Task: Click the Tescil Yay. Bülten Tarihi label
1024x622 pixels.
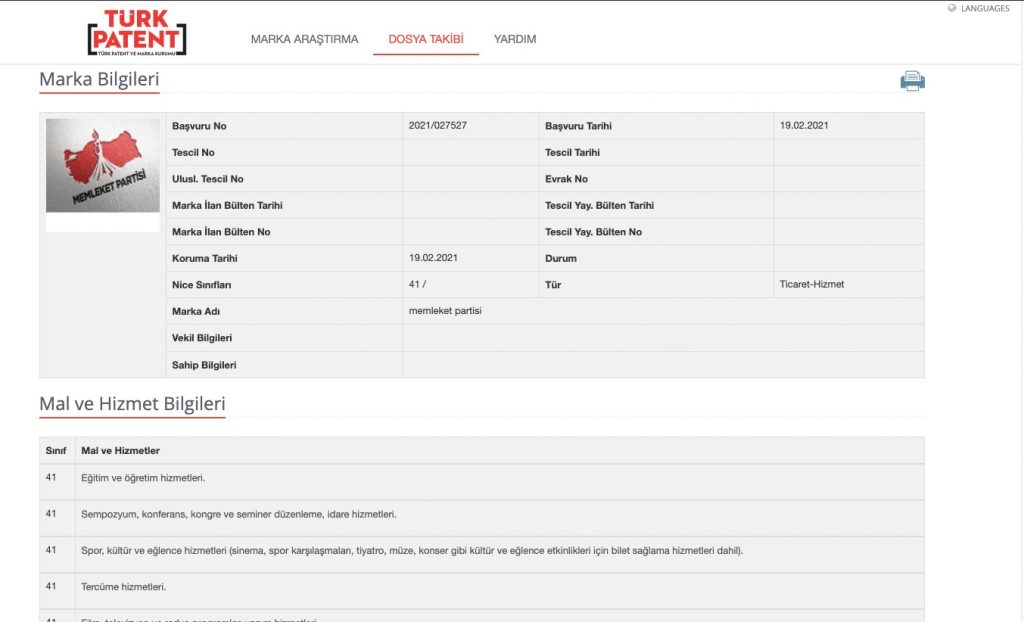Action: click(x=600, y=205)
